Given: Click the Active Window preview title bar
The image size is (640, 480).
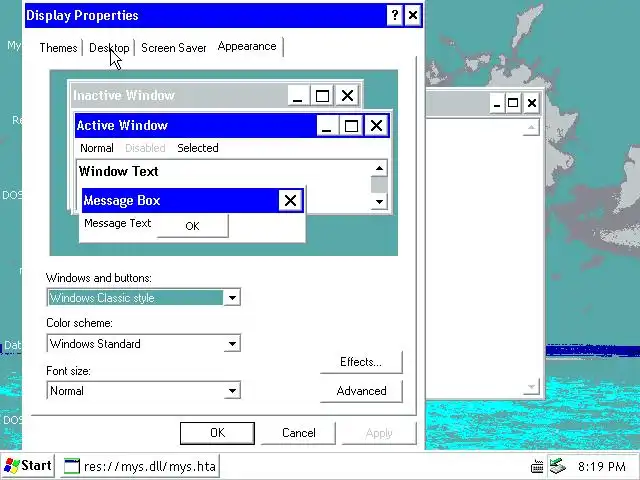Looking at the screenshot, I should [x=196, y=125].
